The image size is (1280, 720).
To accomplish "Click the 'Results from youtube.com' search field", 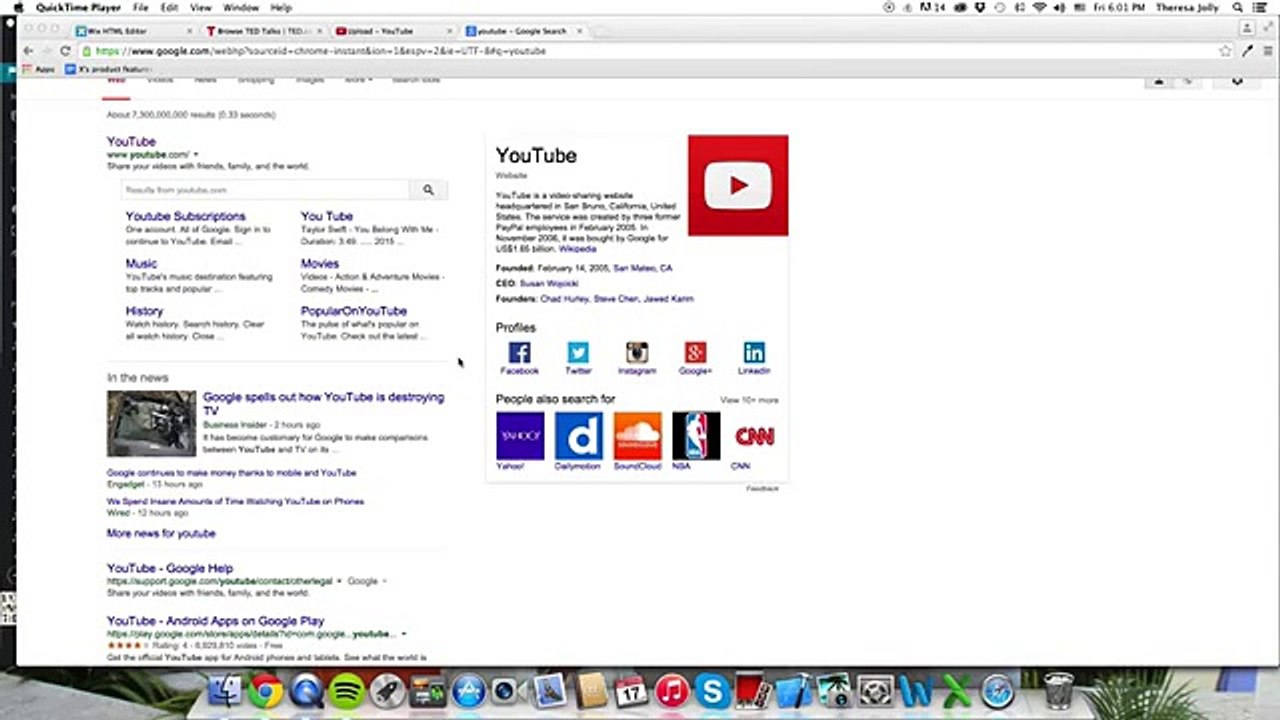I will (x=265, y=190).
